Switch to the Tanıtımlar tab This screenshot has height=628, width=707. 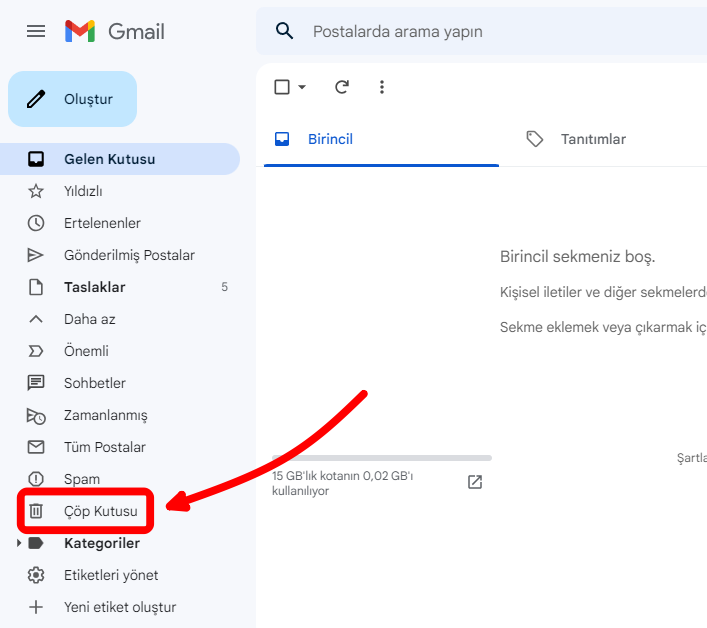tap(592, 139)
